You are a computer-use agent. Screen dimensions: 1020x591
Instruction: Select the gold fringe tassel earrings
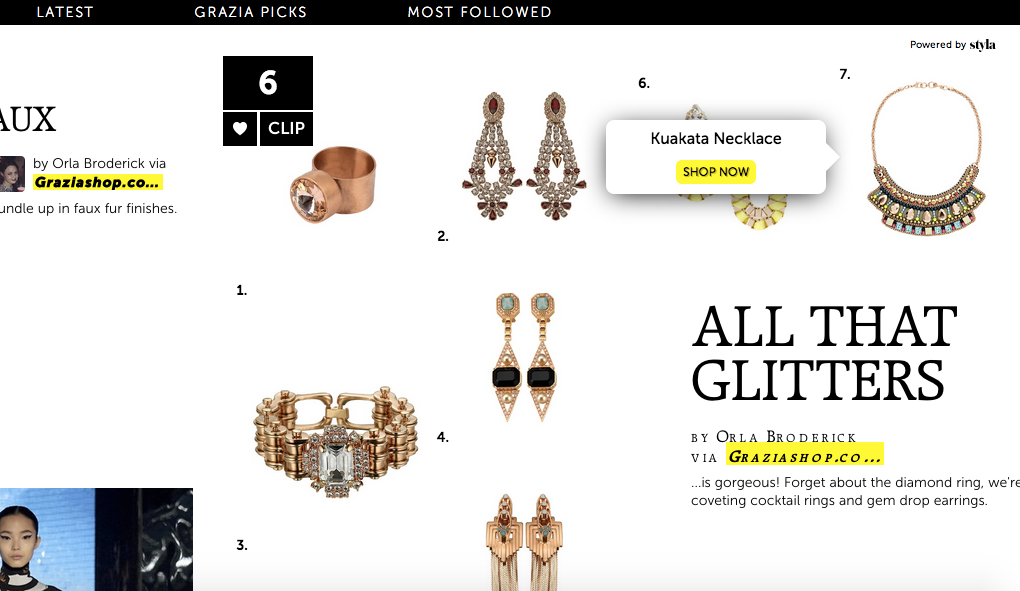coord(524,542)
